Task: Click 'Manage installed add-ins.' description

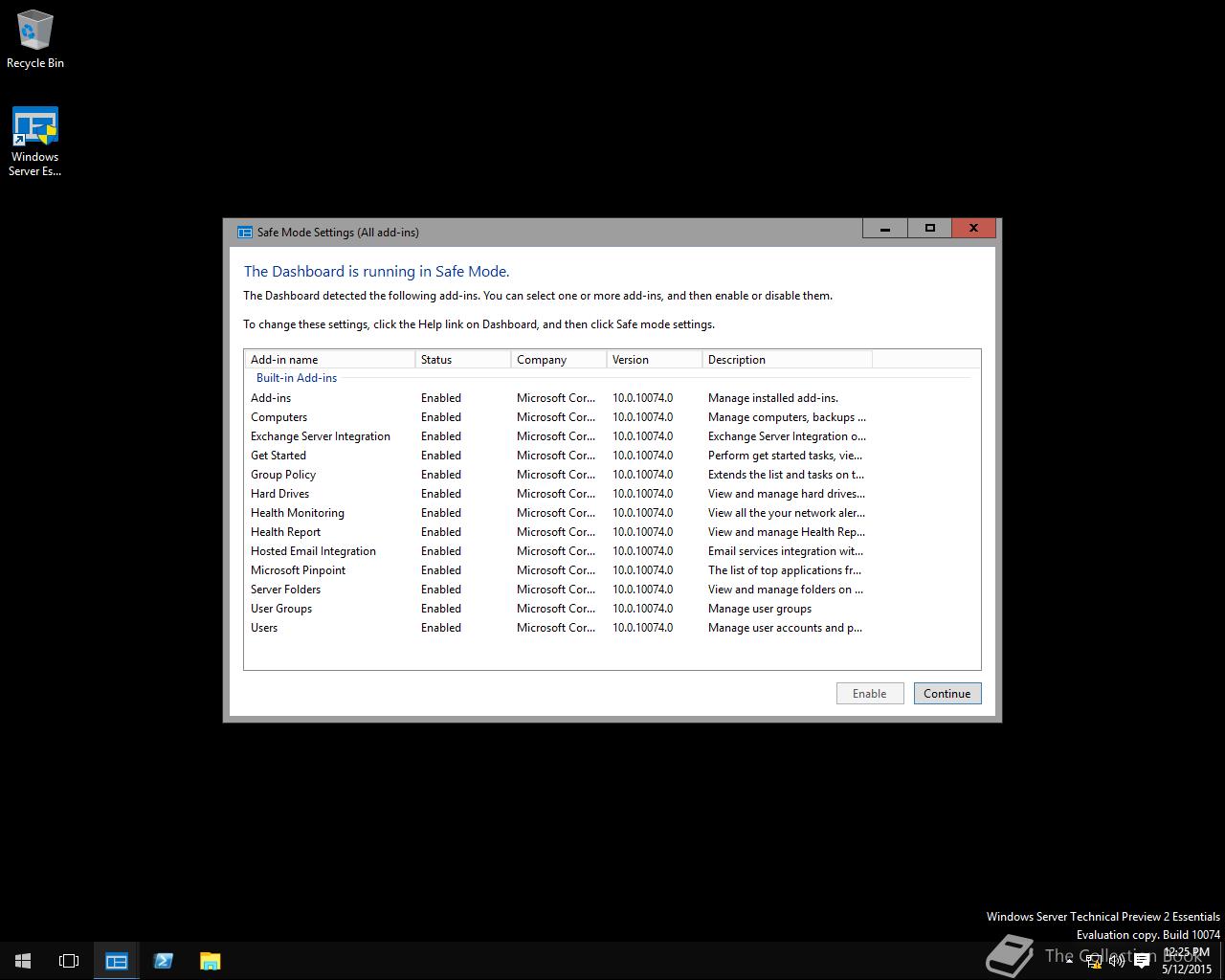Action: 773,398
